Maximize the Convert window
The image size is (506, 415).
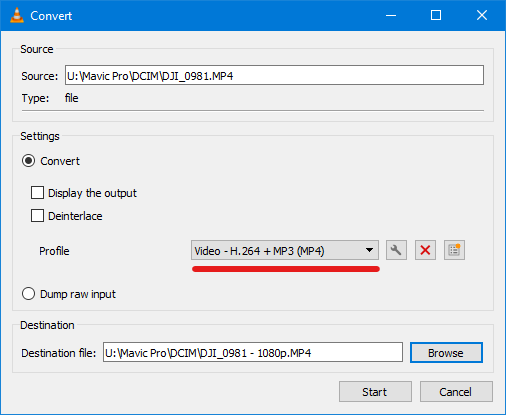436,15
